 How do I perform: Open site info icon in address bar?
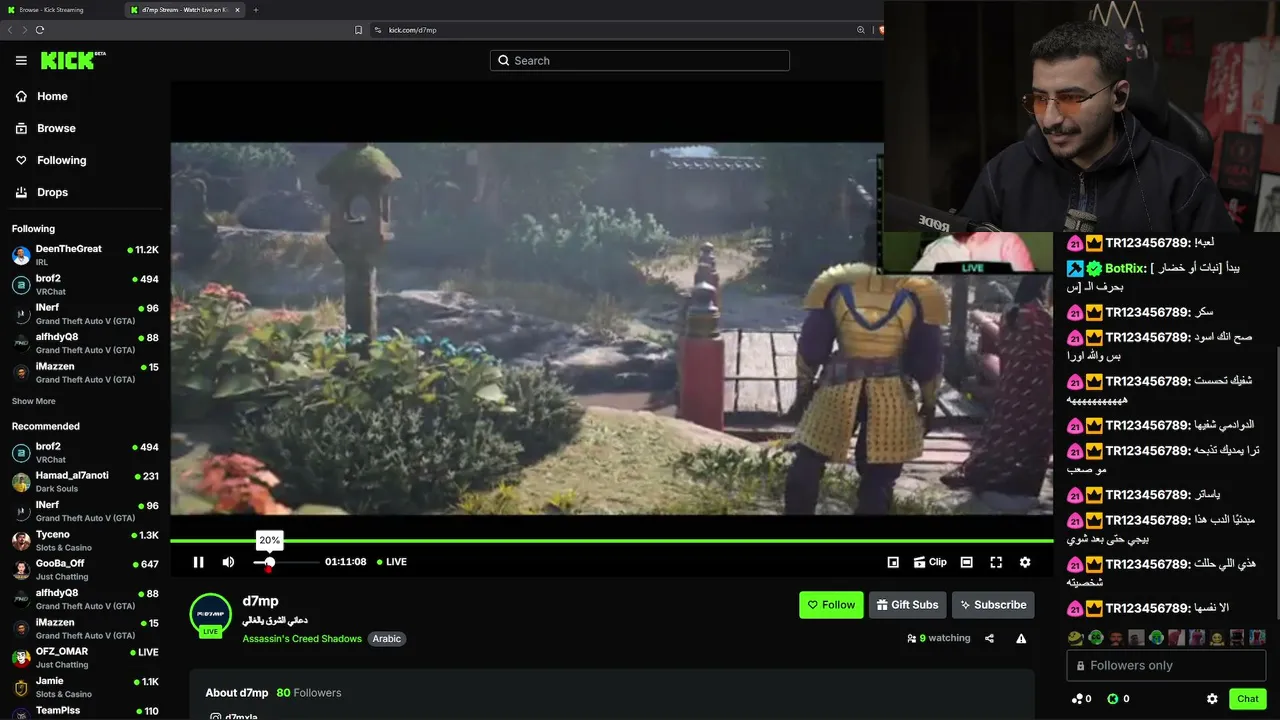[x=378, y=30]
